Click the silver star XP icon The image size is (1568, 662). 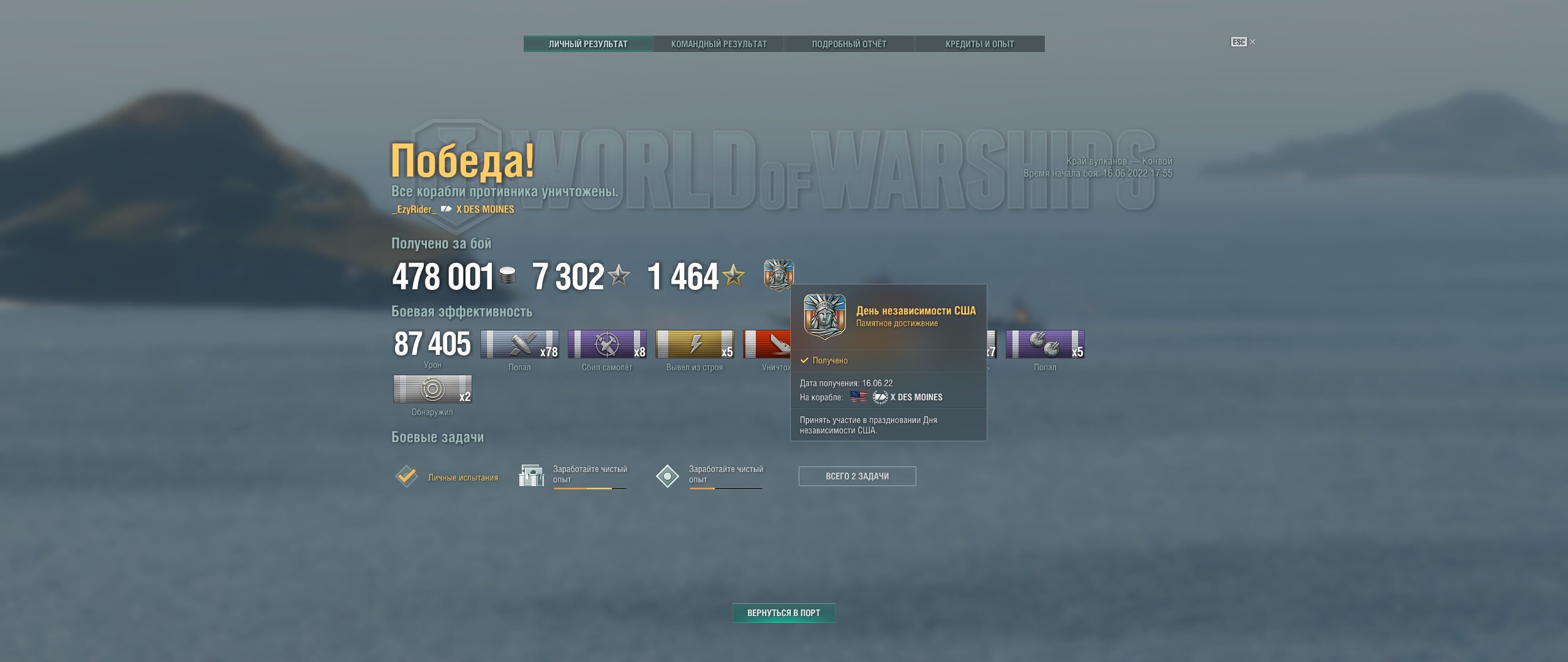pyautogui.click(x=619, y=275)
